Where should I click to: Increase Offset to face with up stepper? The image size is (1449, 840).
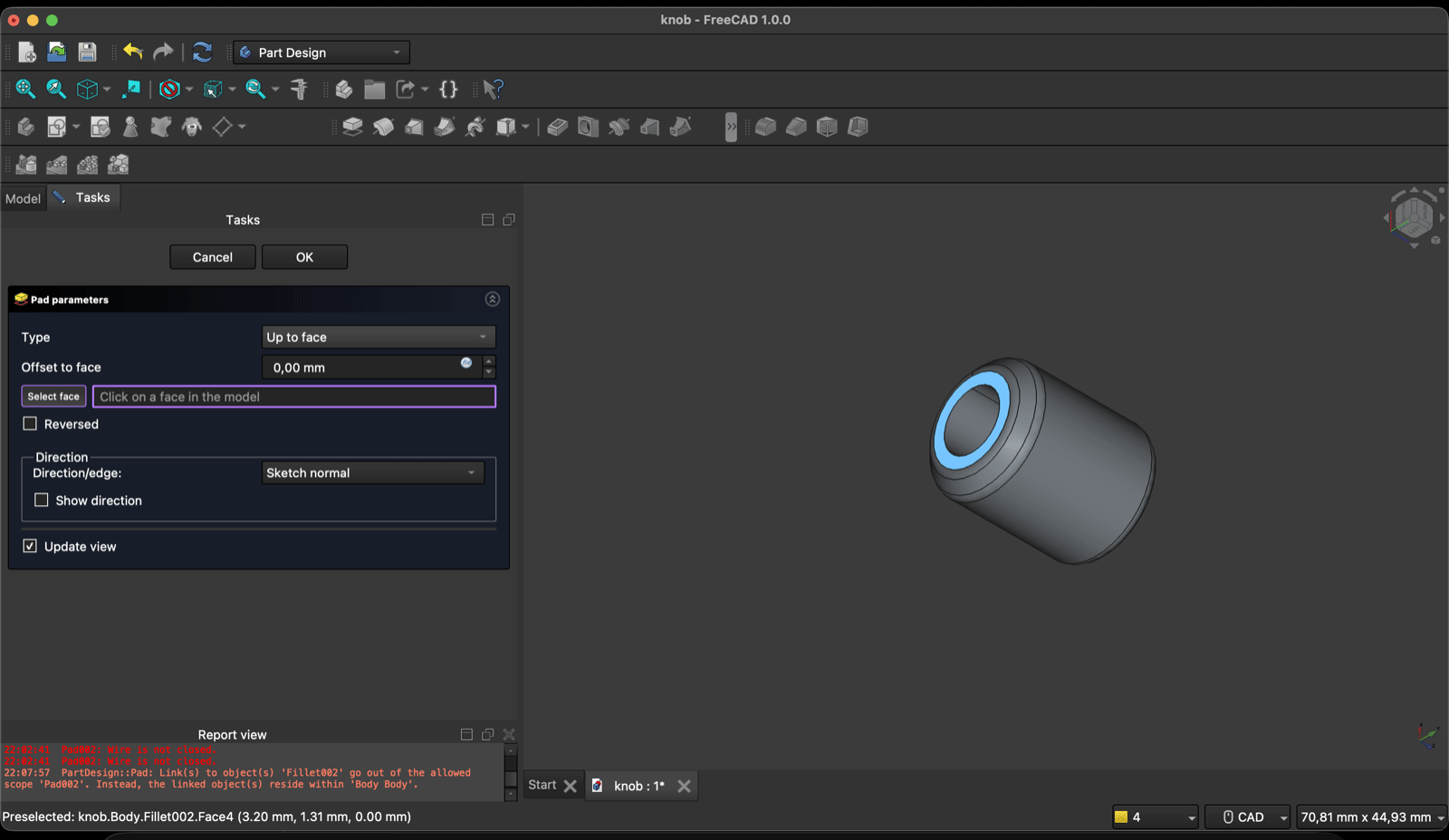tap(489, 361)
